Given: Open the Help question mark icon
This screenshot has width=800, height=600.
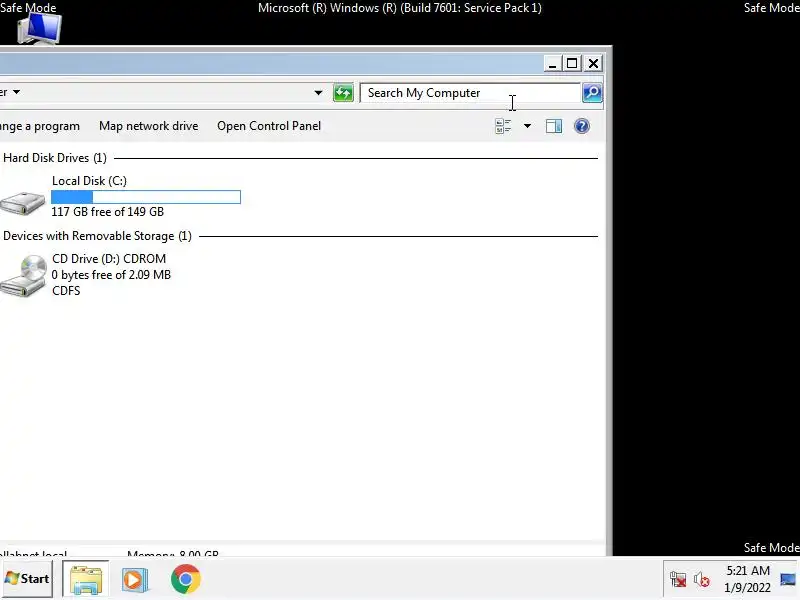Looking at the screenshot, I should pyautogui.click(x=582, y=126).
